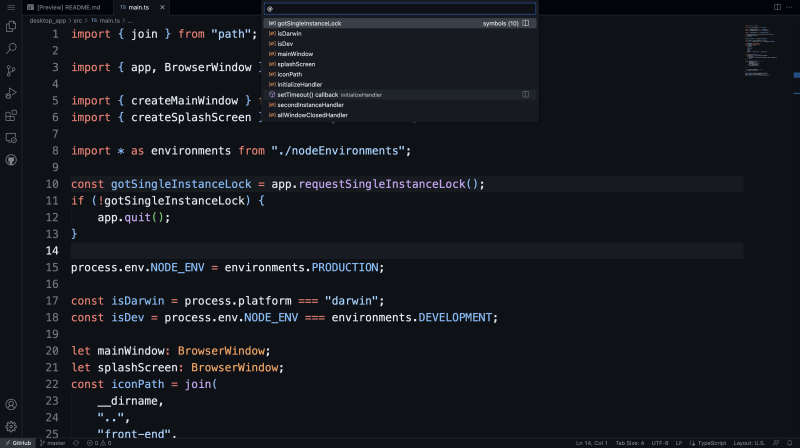
Task: Open the GitHub view in activity bar
Action: tap(11, 160)
